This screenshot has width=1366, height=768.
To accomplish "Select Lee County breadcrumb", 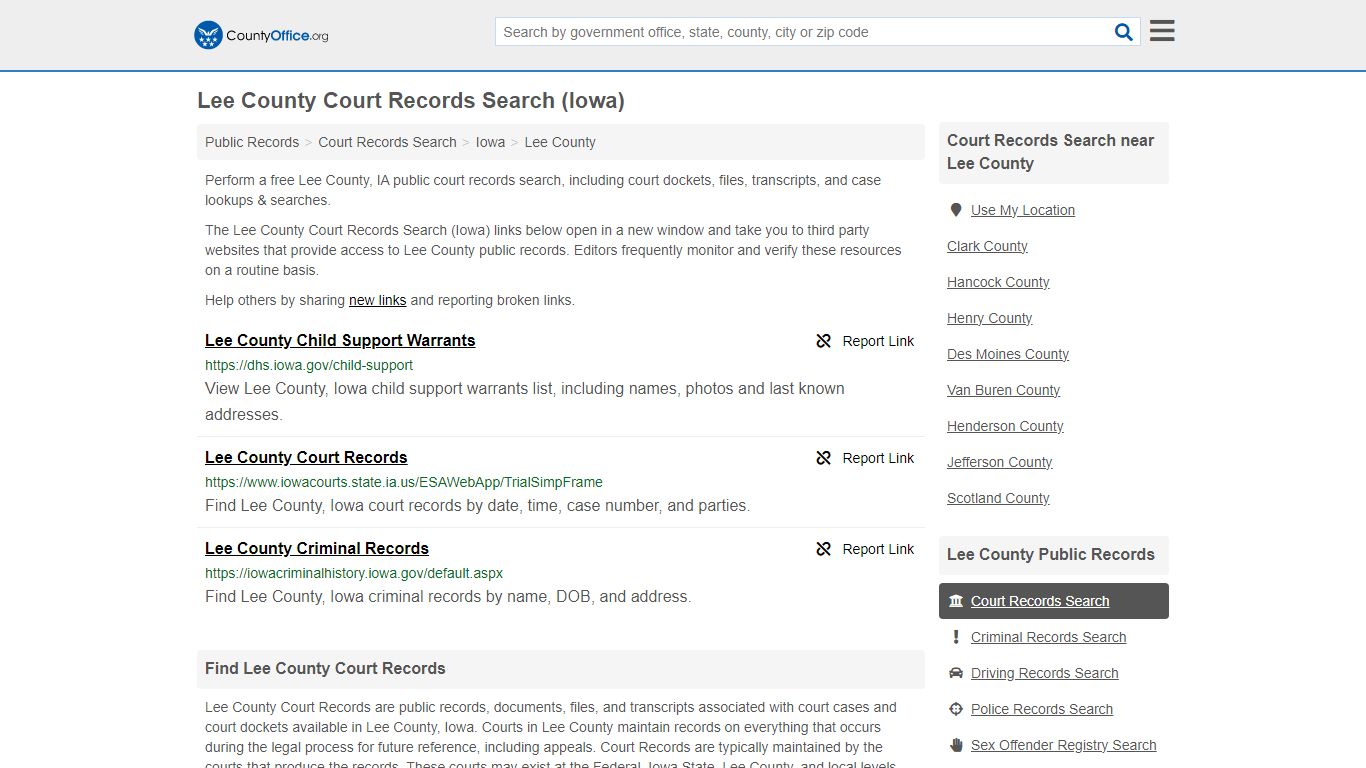I will [x=560, y=142].
